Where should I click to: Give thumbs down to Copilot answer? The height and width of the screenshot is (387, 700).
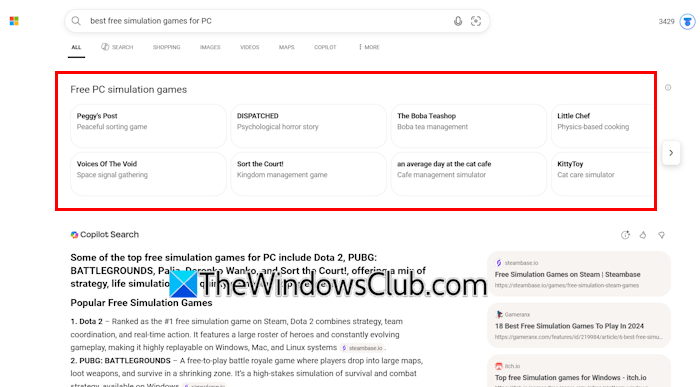click(661, 235)
